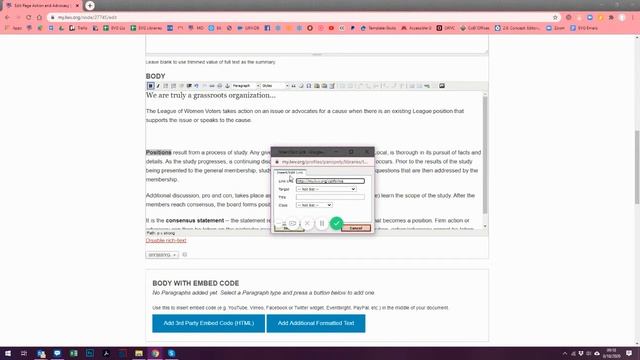
Task: Click the browser address bar
Action: tap(302, 18)
